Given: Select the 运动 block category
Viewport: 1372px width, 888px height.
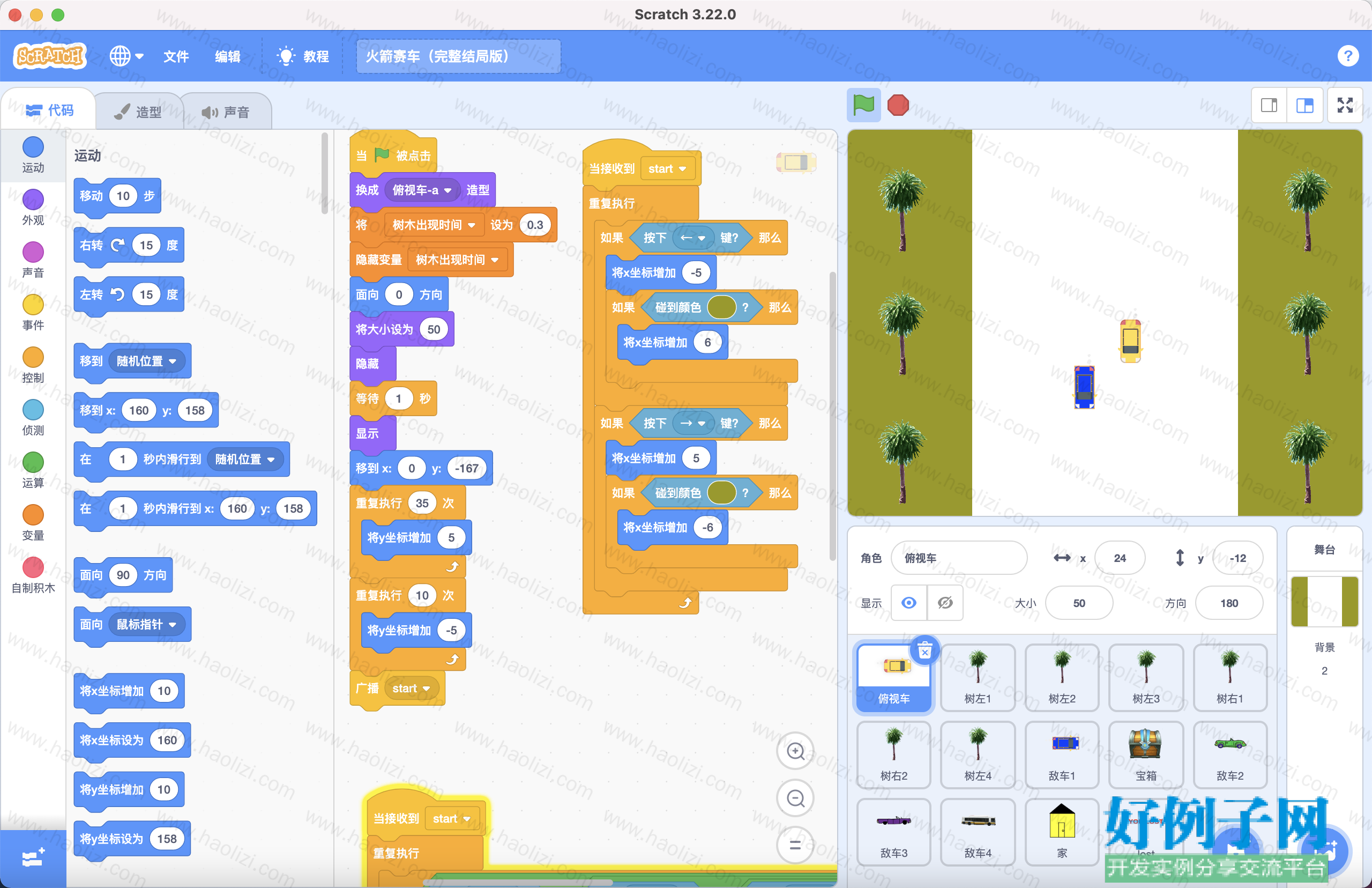Looking at the screenshot, I should [x=33, y=154].
